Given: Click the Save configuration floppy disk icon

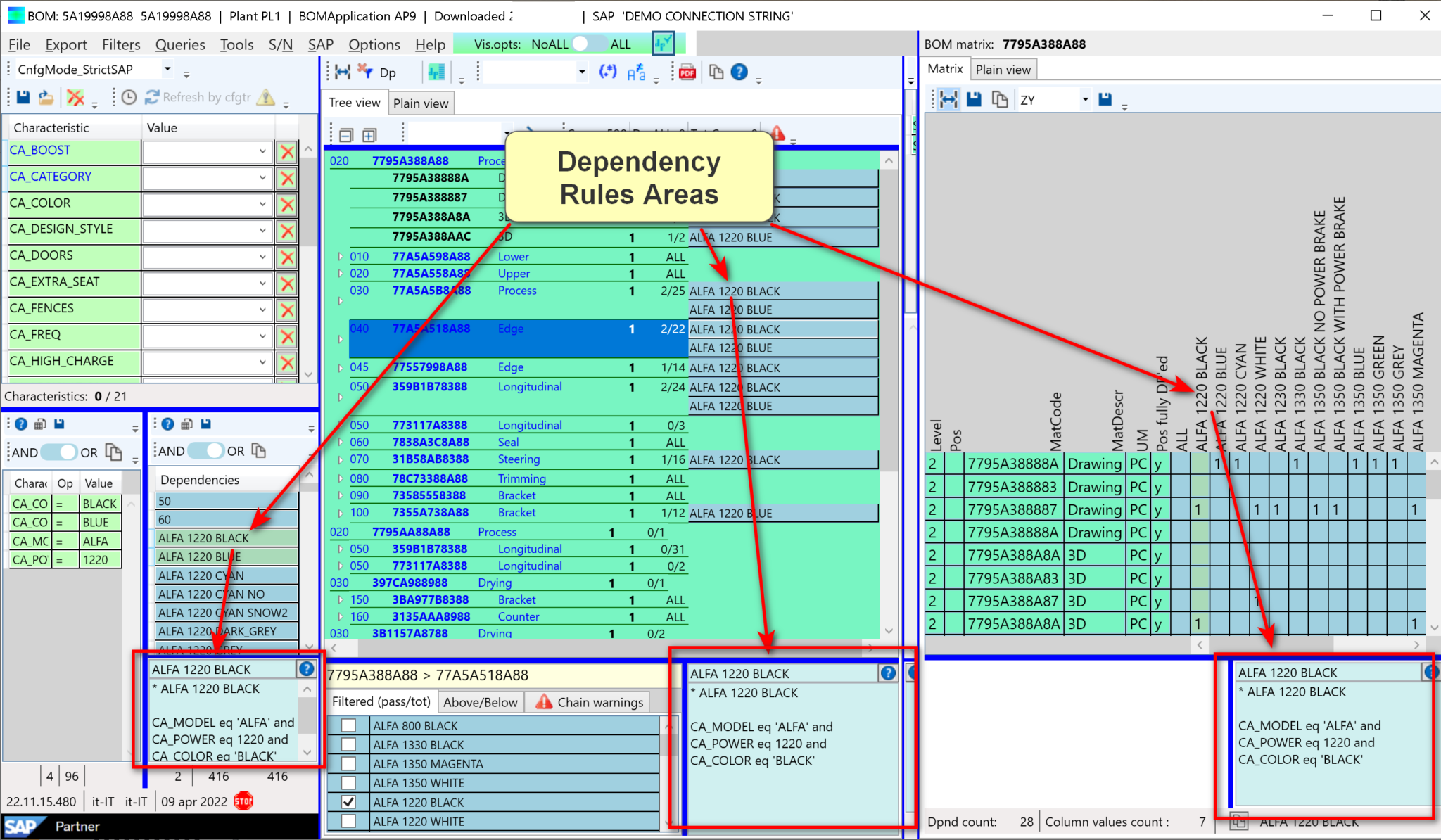Looking at the screenshot, I should point(22,97).
